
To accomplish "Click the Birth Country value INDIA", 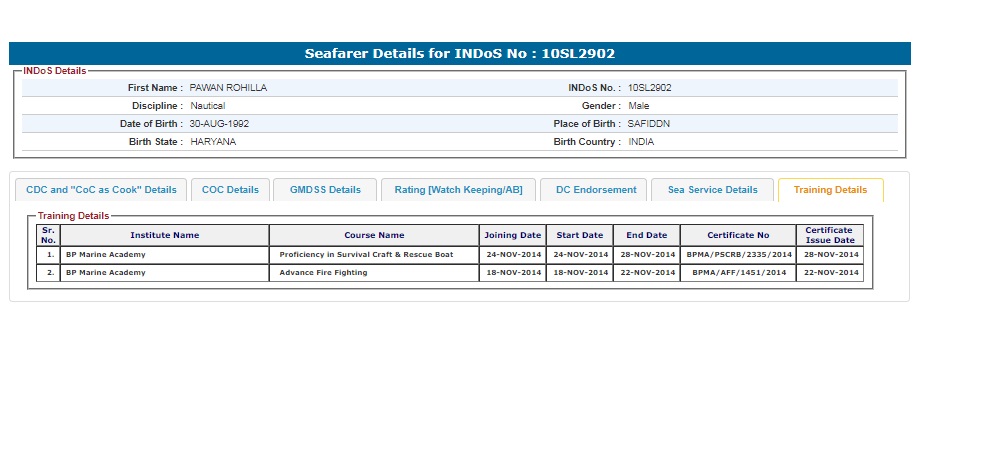I will tap(641, 142).
